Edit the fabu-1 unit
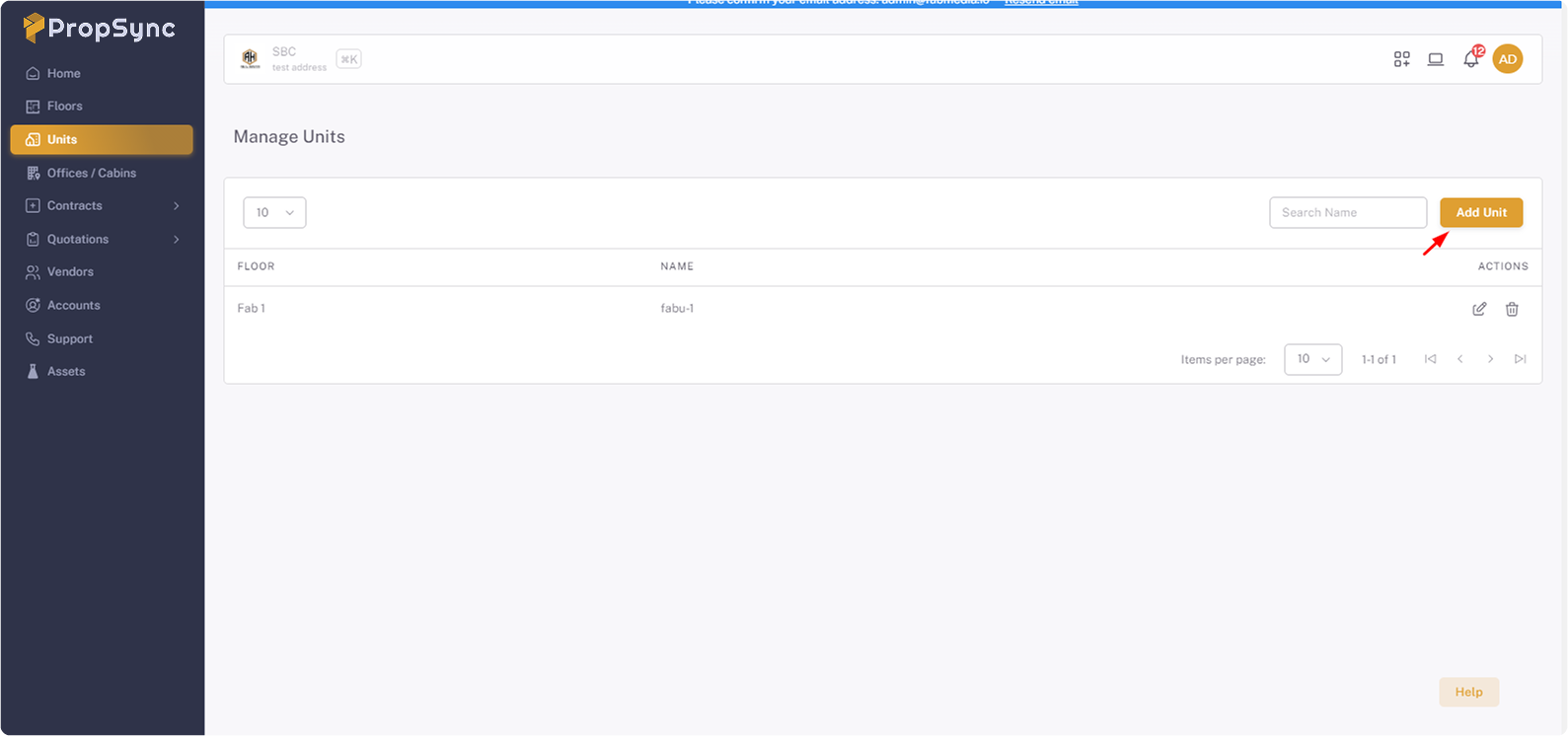This screenshot has height=736, width=1568. click(x=1479, y=309)
